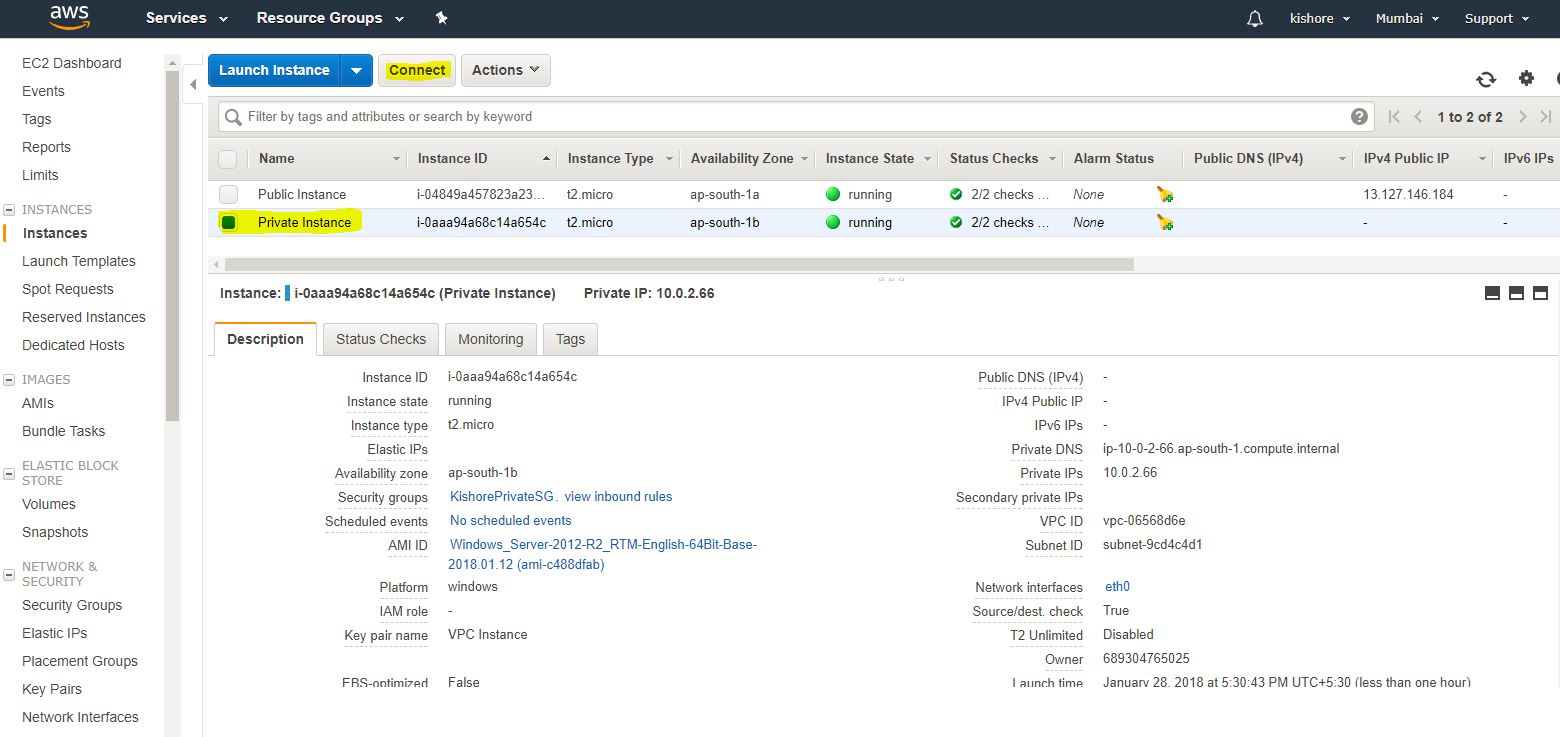
Task: Click the horizontal scrollbar under instance table
Action: [680, 265]
